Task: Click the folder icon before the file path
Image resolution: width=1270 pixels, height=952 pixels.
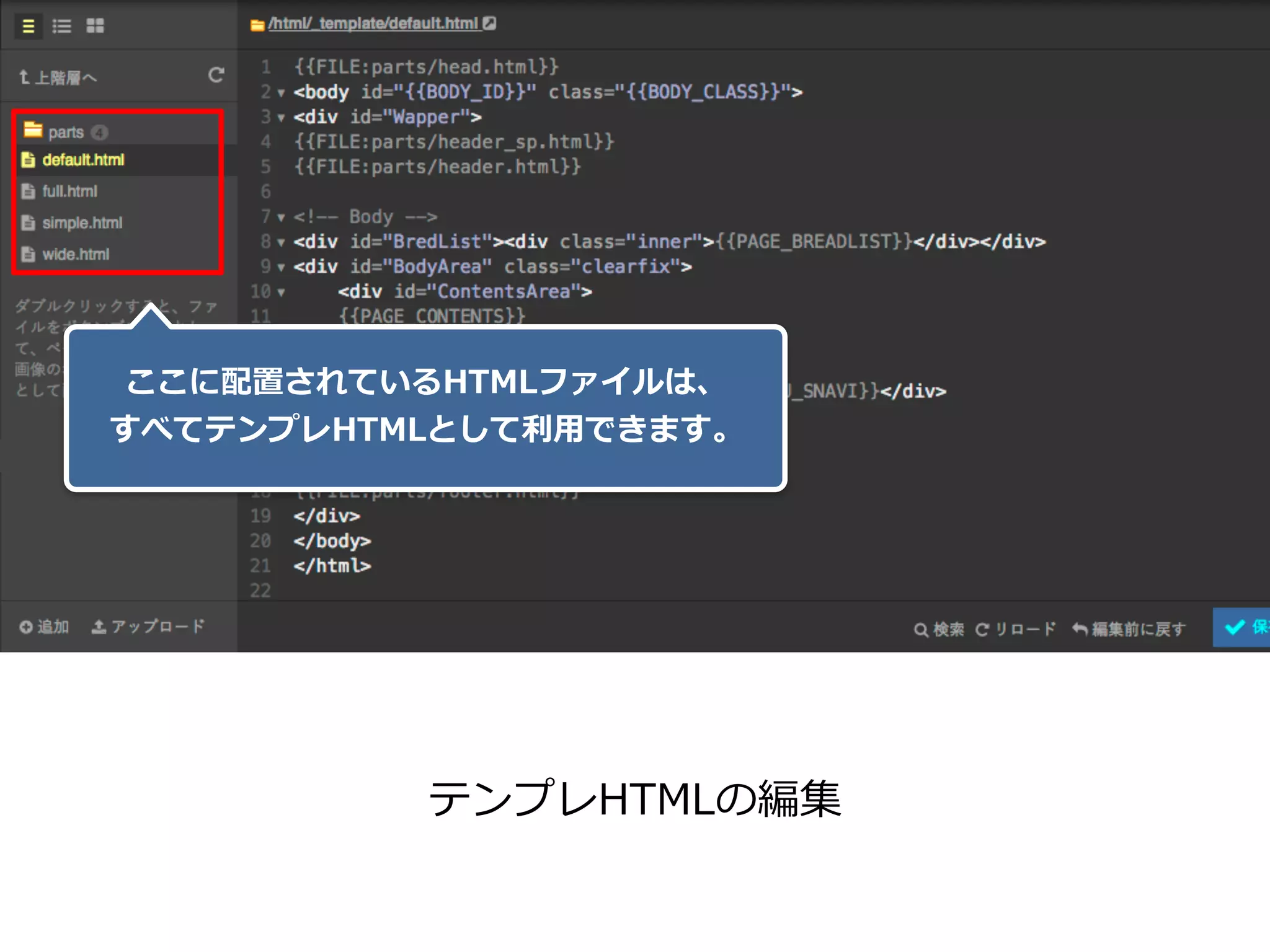Action: point(257,25)
